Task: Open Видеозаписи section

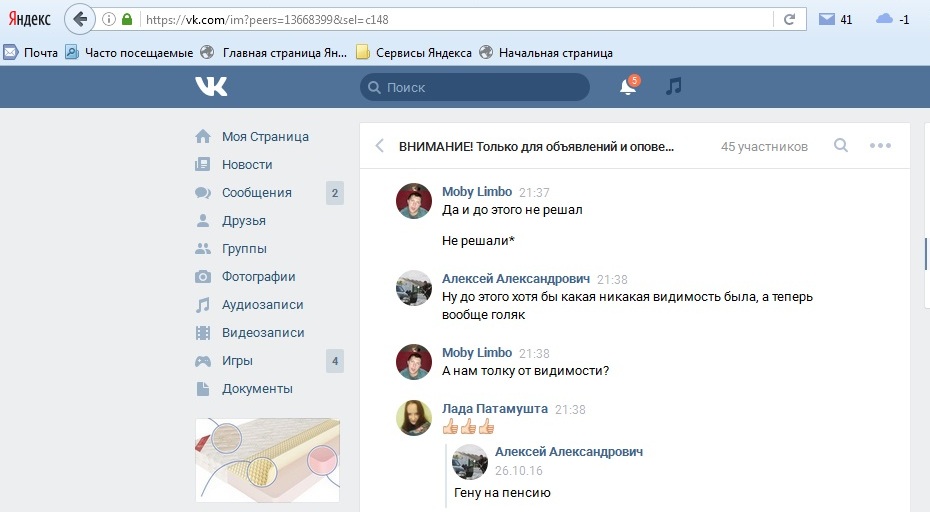Action: [x=263, y=333]
